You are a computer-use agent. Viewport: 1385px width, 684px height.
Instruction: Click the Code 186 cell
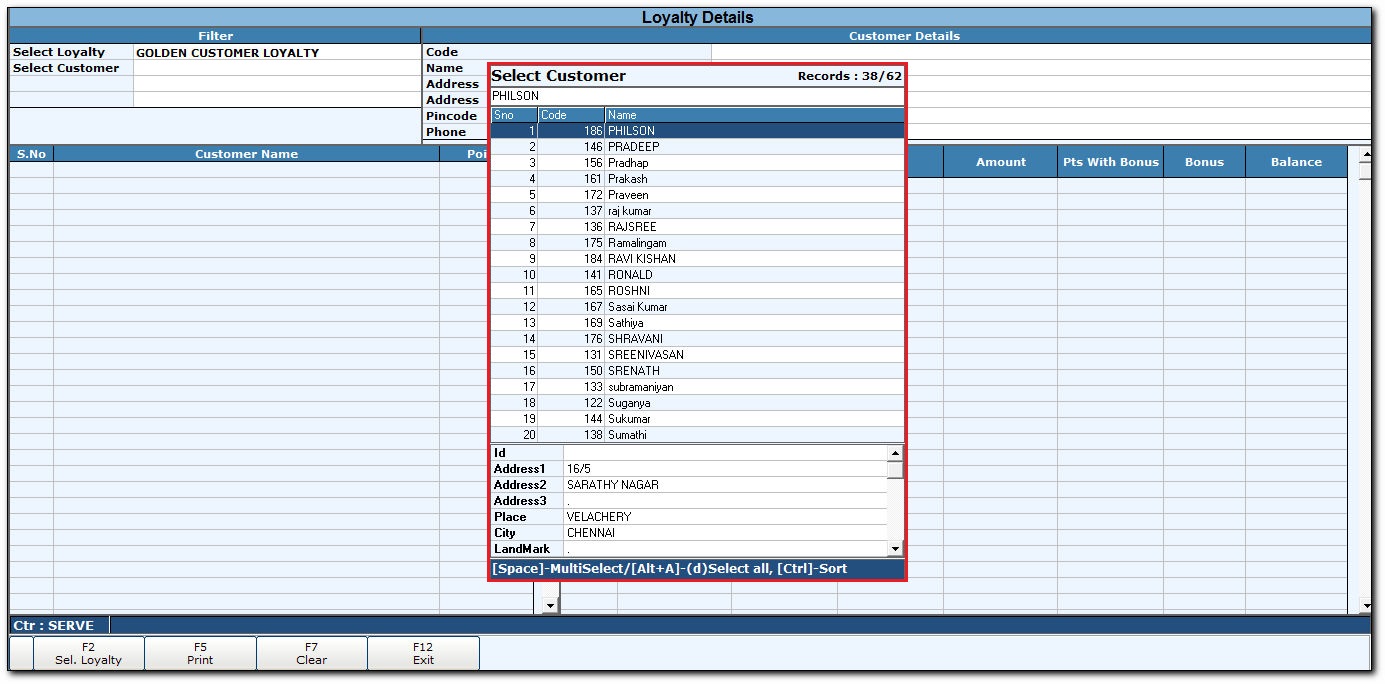point(572,131)
